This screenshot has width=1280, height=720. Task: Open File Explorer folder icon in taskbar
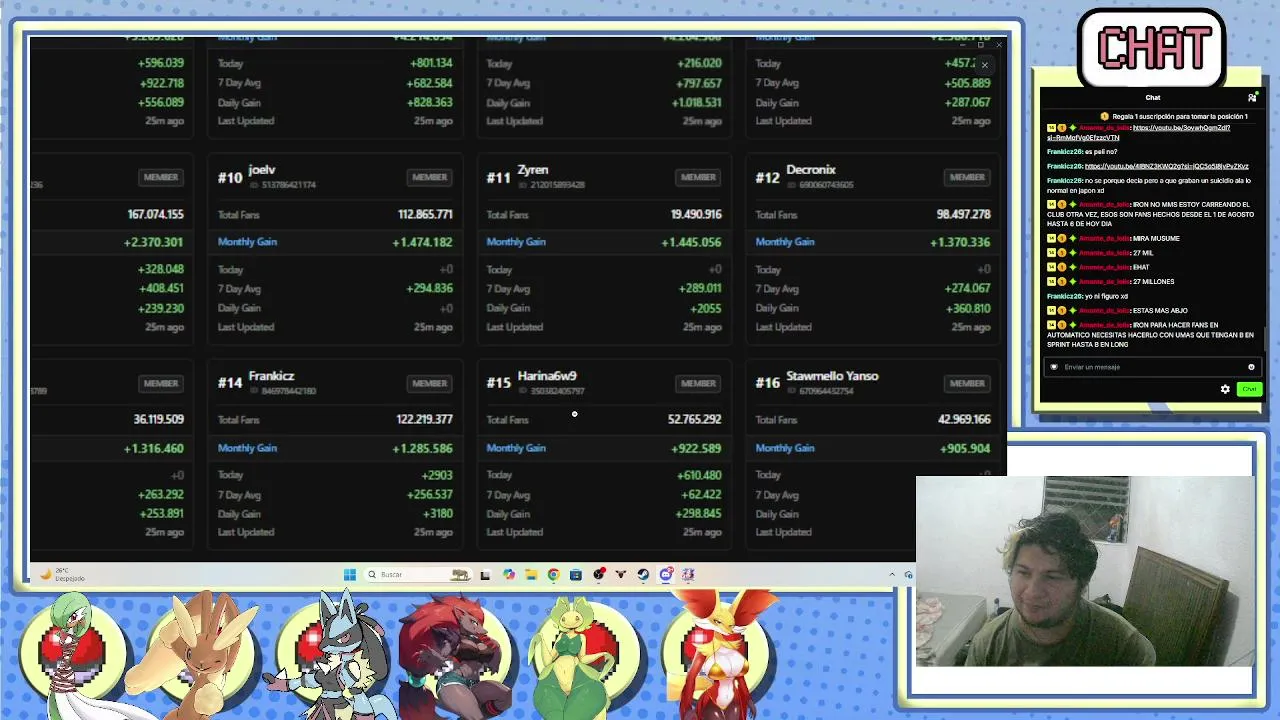click(531, 574)
